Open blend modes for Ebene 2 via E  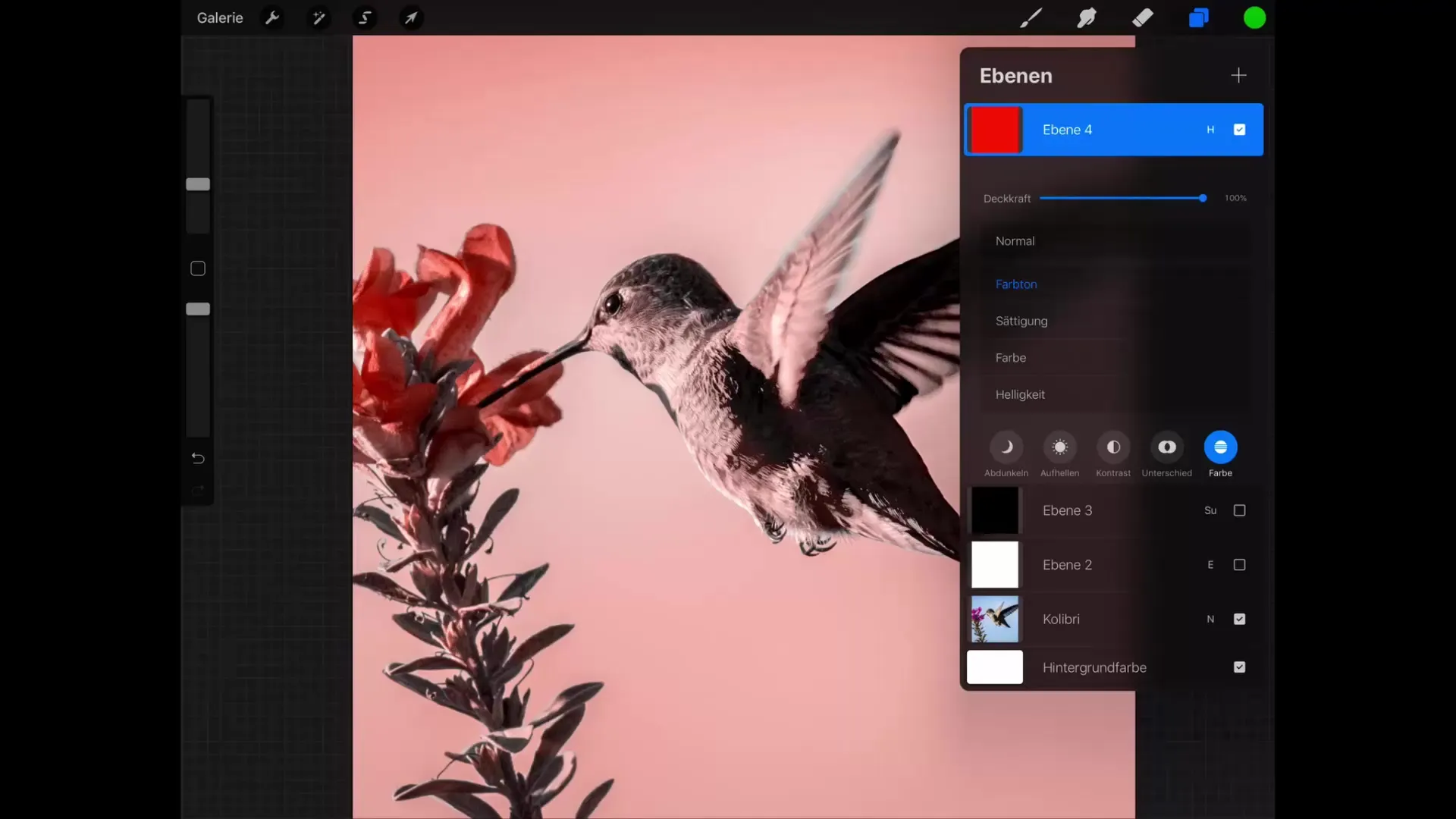tap(1210, 565)
